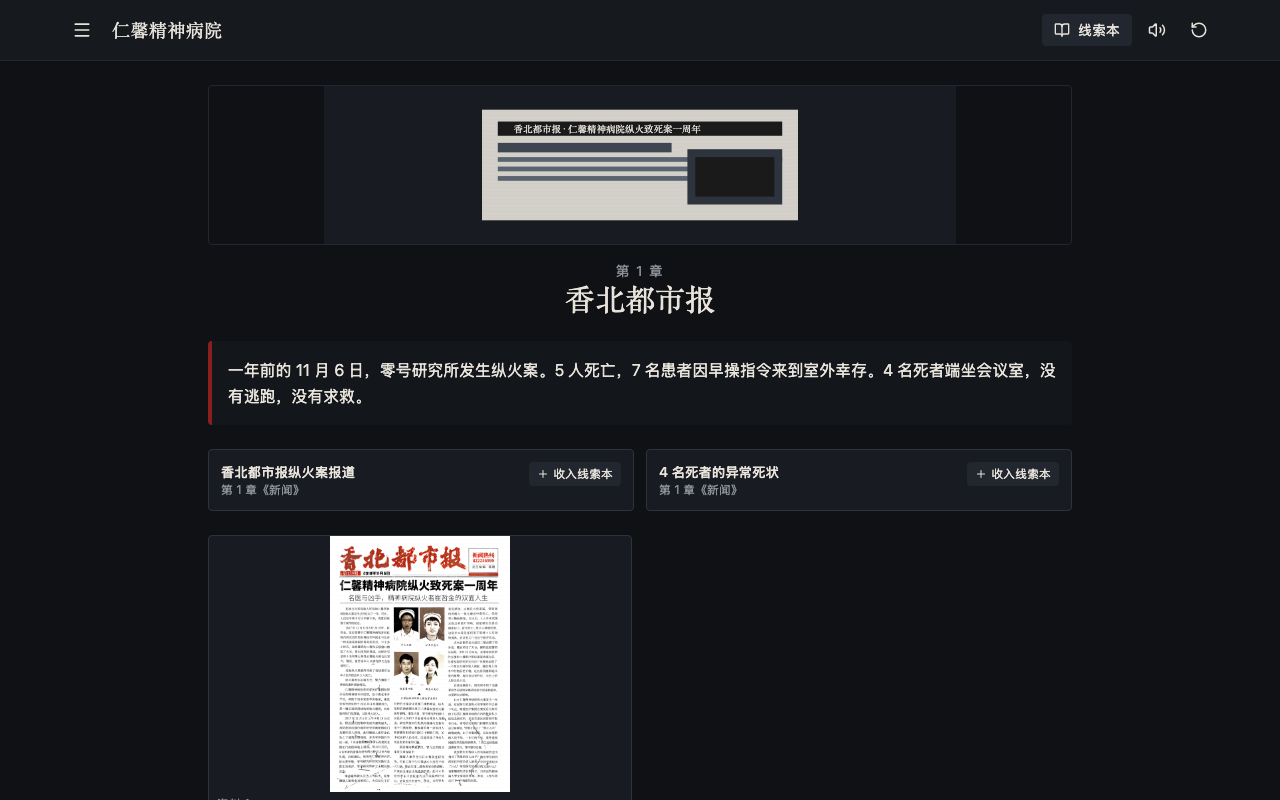Click the 第 1 章《新闻》 subtitle under 香北都市报纵火案报道
The width and height of the screenshot is (1280, 800).
pyautogui.click(x=261, y=490)
